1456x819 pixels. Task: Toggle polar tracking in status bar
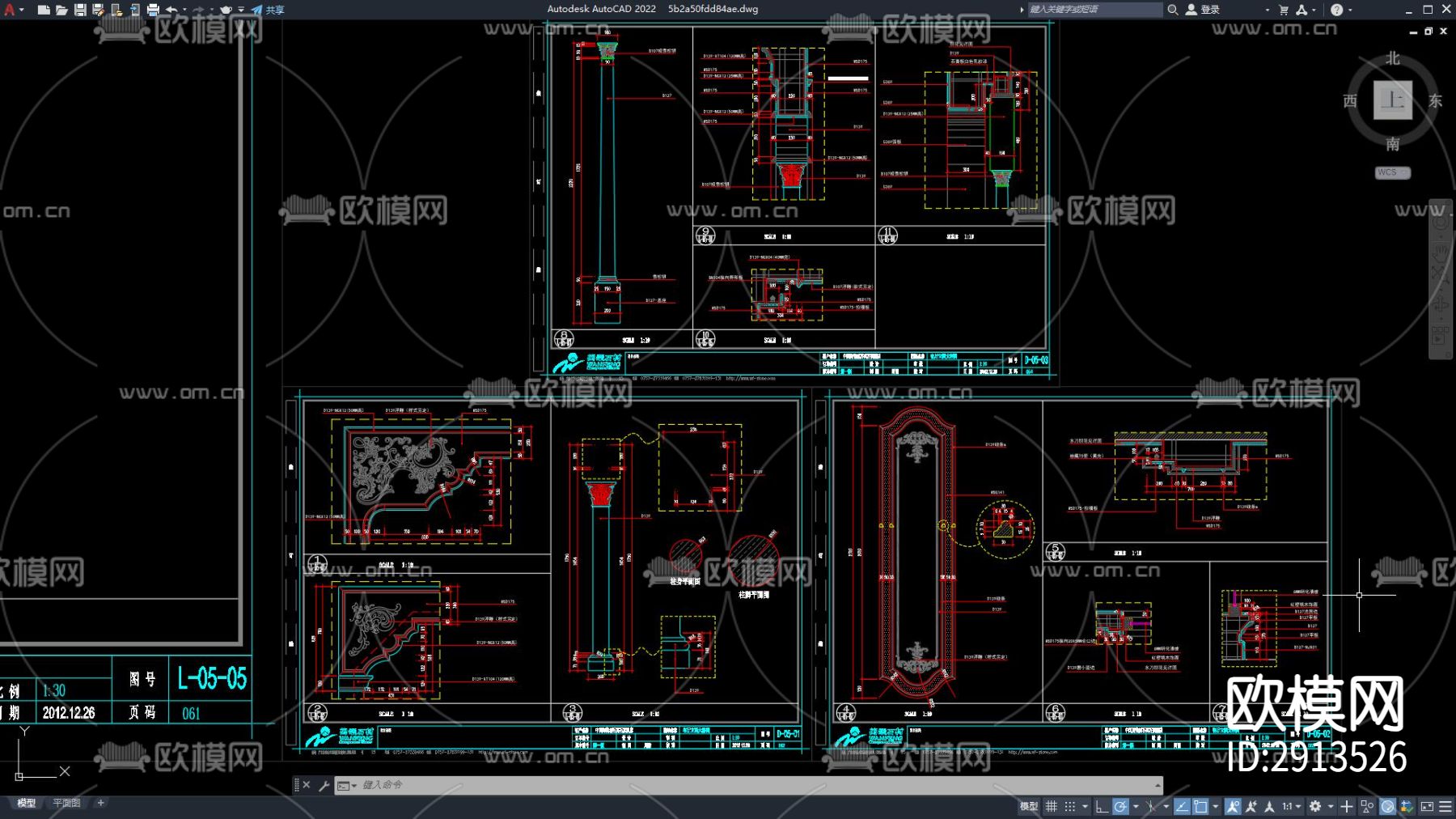1120,807
